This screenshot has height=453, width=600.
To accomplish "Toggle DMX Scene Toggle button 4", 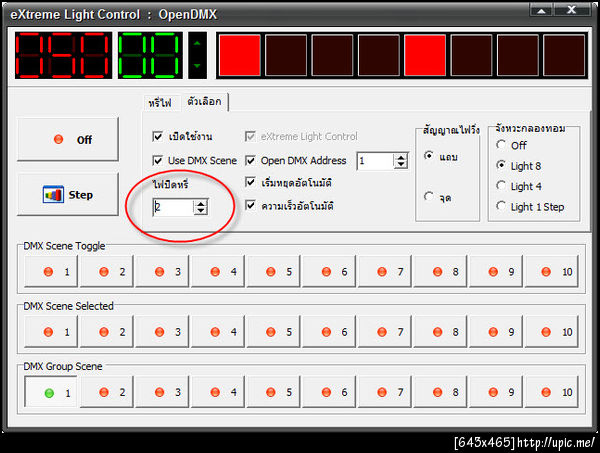I will [218, 272].
